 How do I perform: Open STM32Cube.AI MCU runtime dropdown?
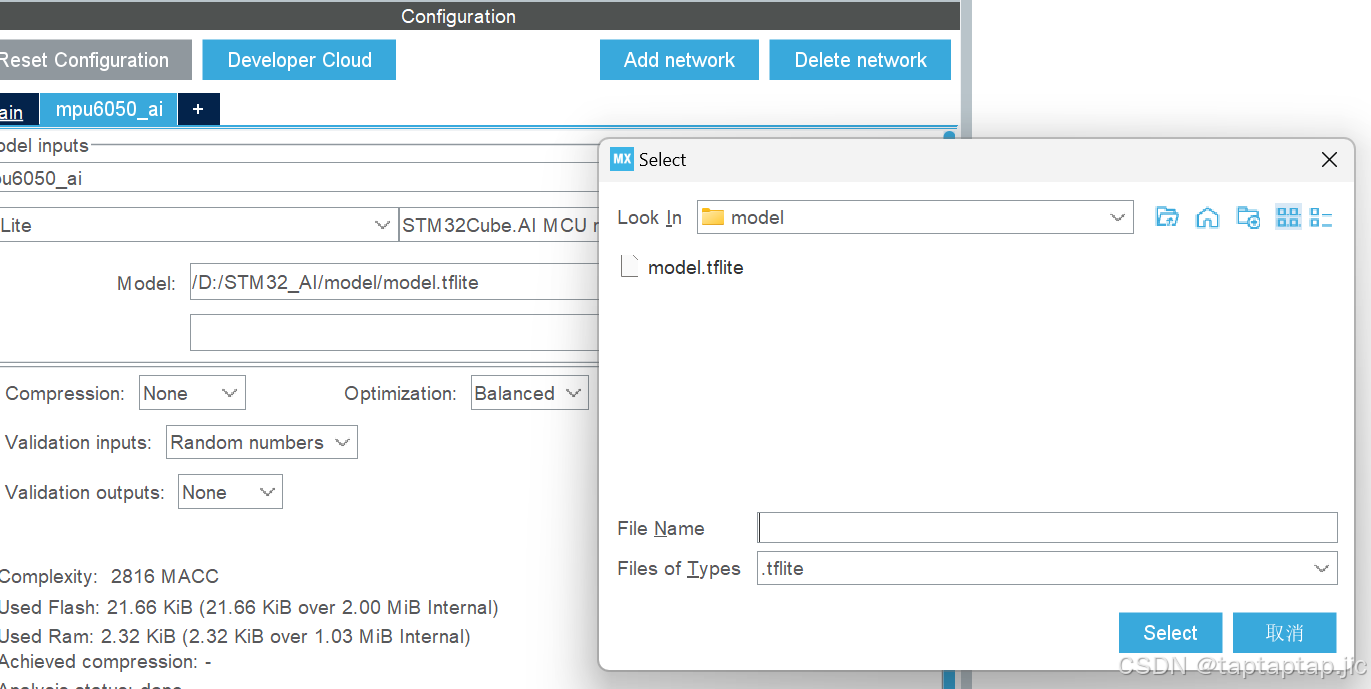tap(500, 225)
